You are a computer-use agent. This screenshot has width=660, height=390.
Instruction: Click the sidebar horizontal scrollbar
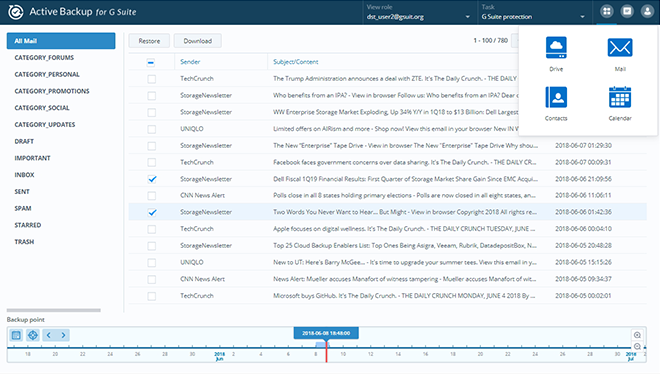point(53,310)
